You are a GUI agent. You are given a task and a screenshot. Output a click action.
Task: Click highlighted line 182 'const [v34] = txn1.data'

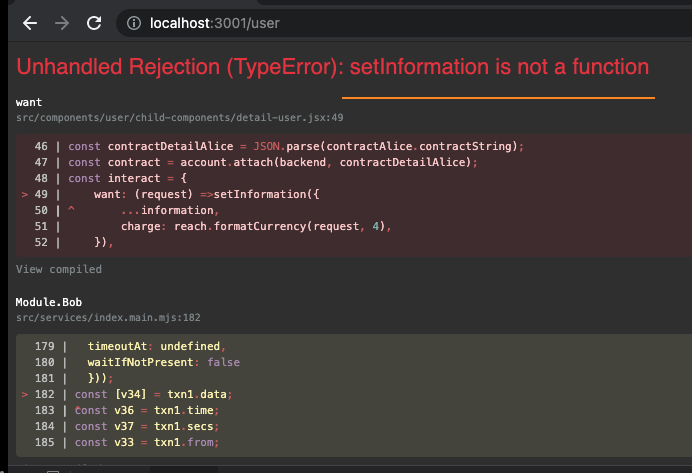[127, 394]
